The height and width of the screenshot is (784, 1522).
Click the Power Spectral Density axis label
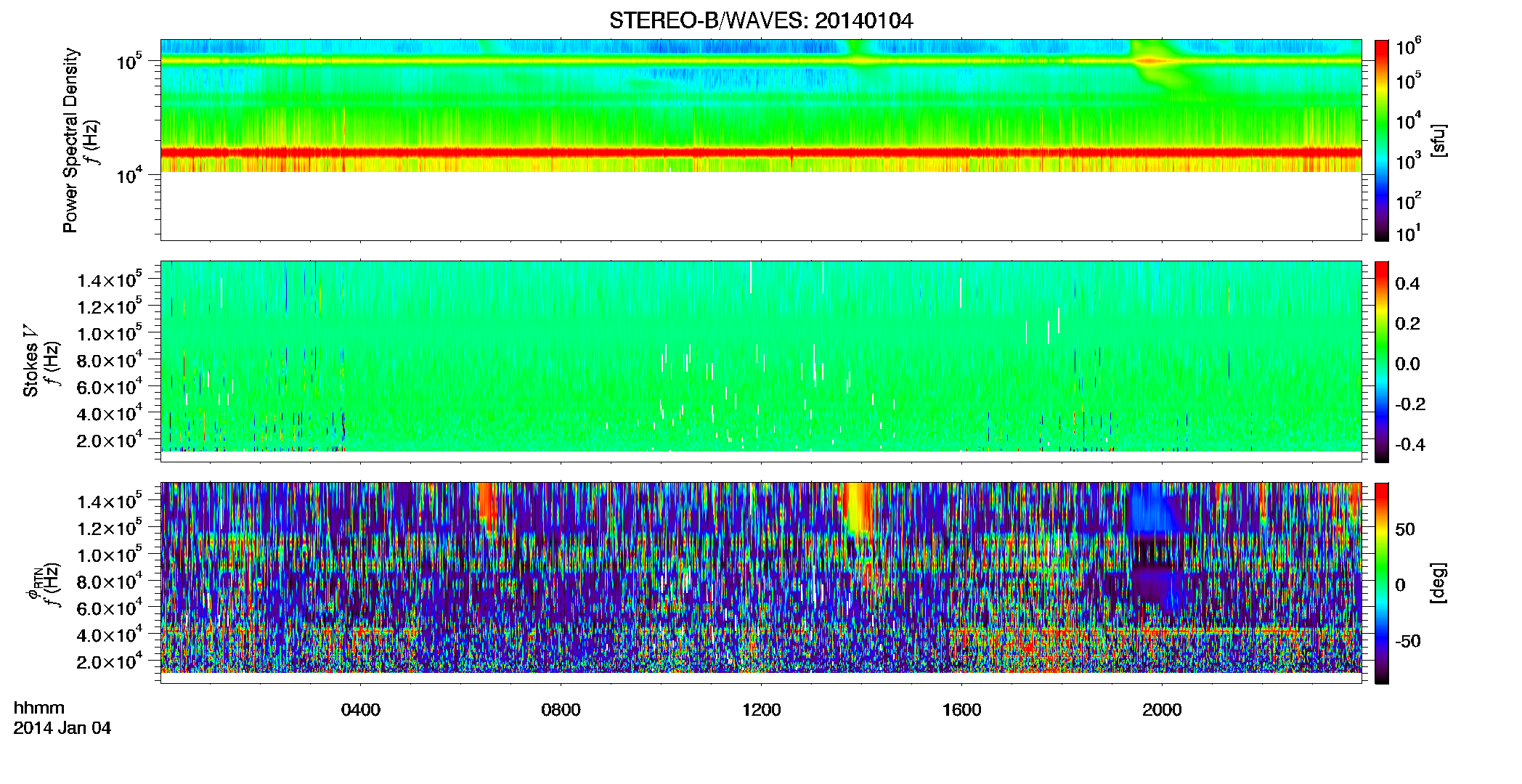70,140
